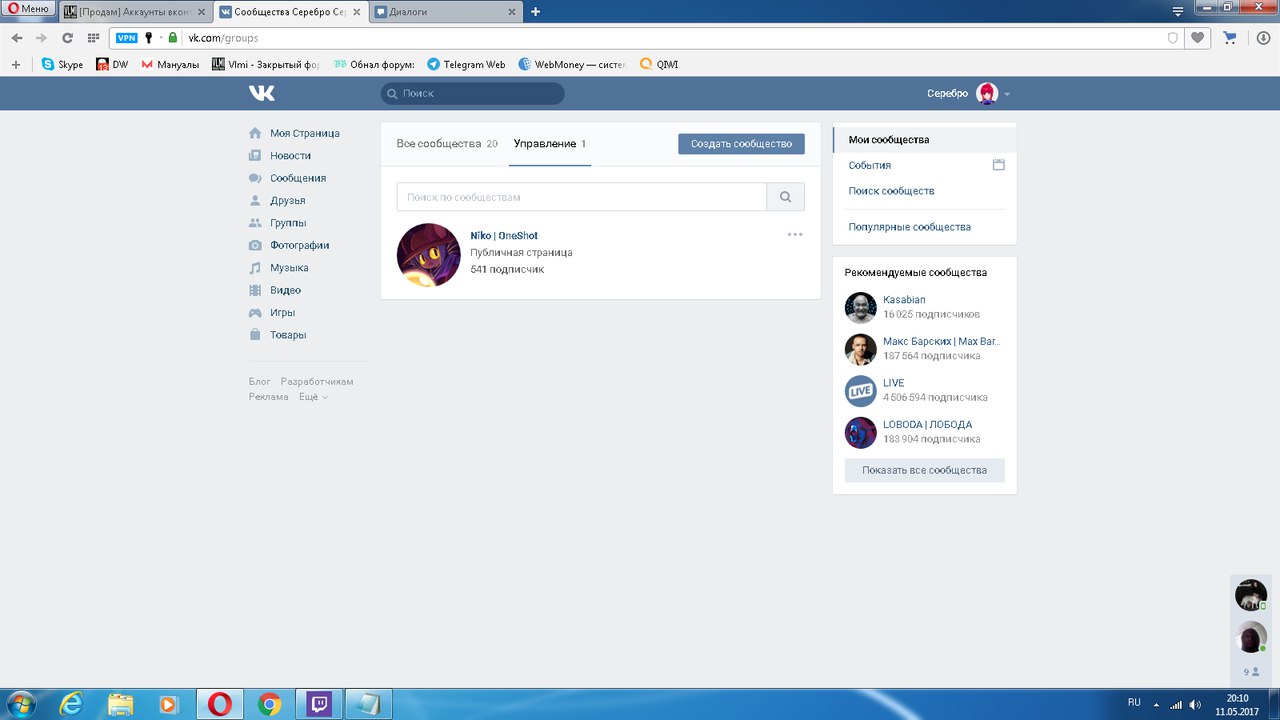Open Music in left sidebar
The image size is (1280, 720).
288,268
